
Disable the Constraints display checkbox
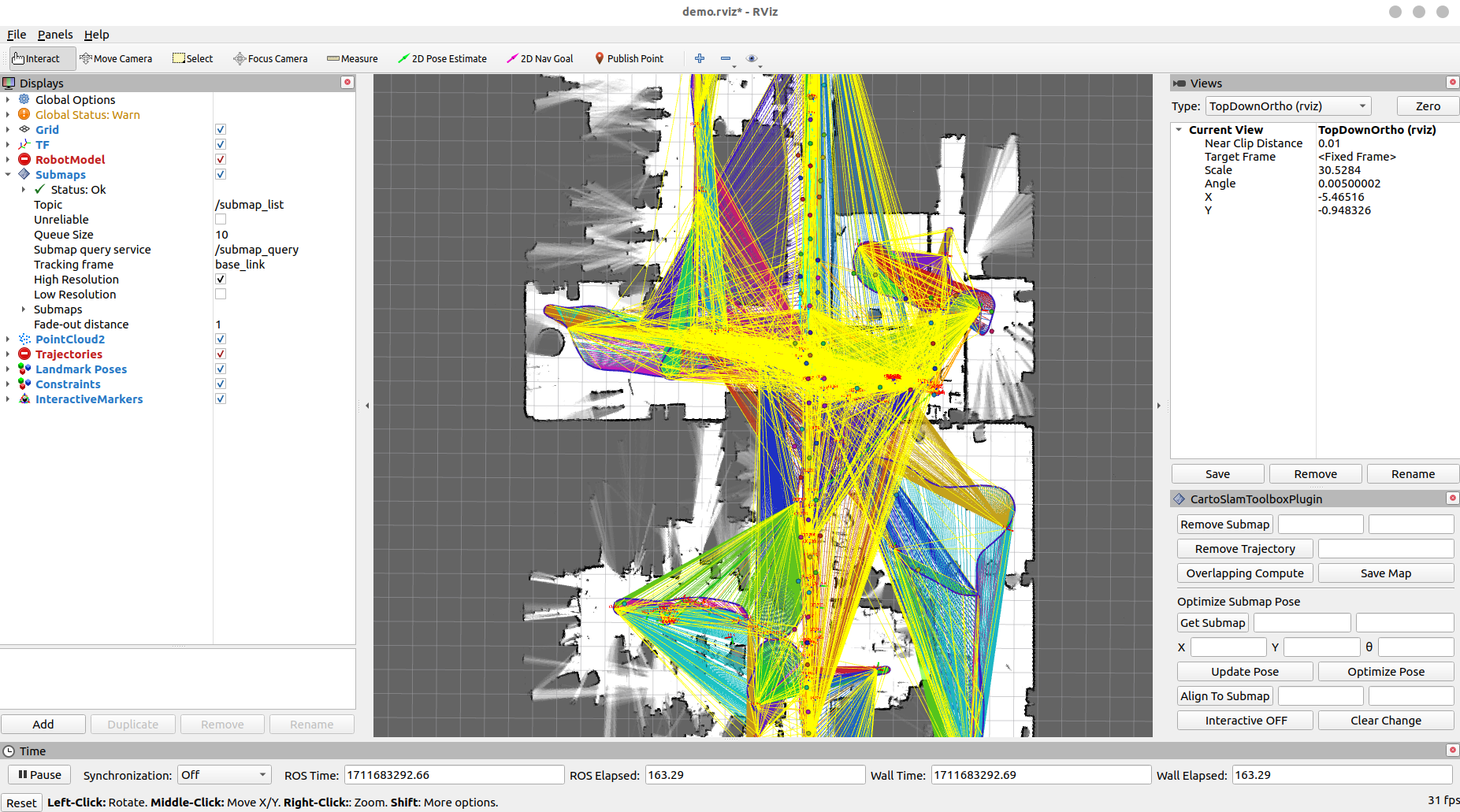[221, 384]
